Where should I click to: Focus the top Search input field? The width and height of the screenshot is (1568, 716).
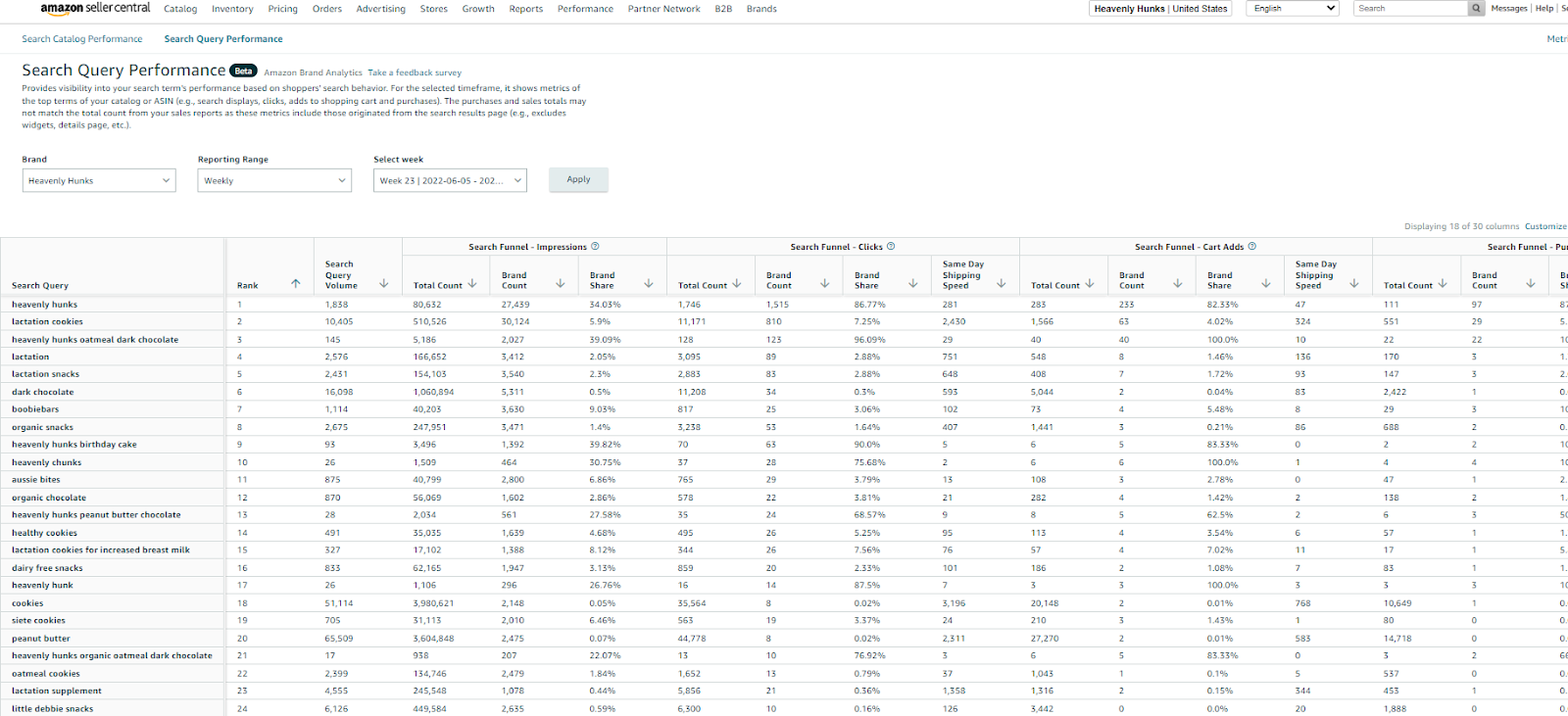pos(1410,8)
